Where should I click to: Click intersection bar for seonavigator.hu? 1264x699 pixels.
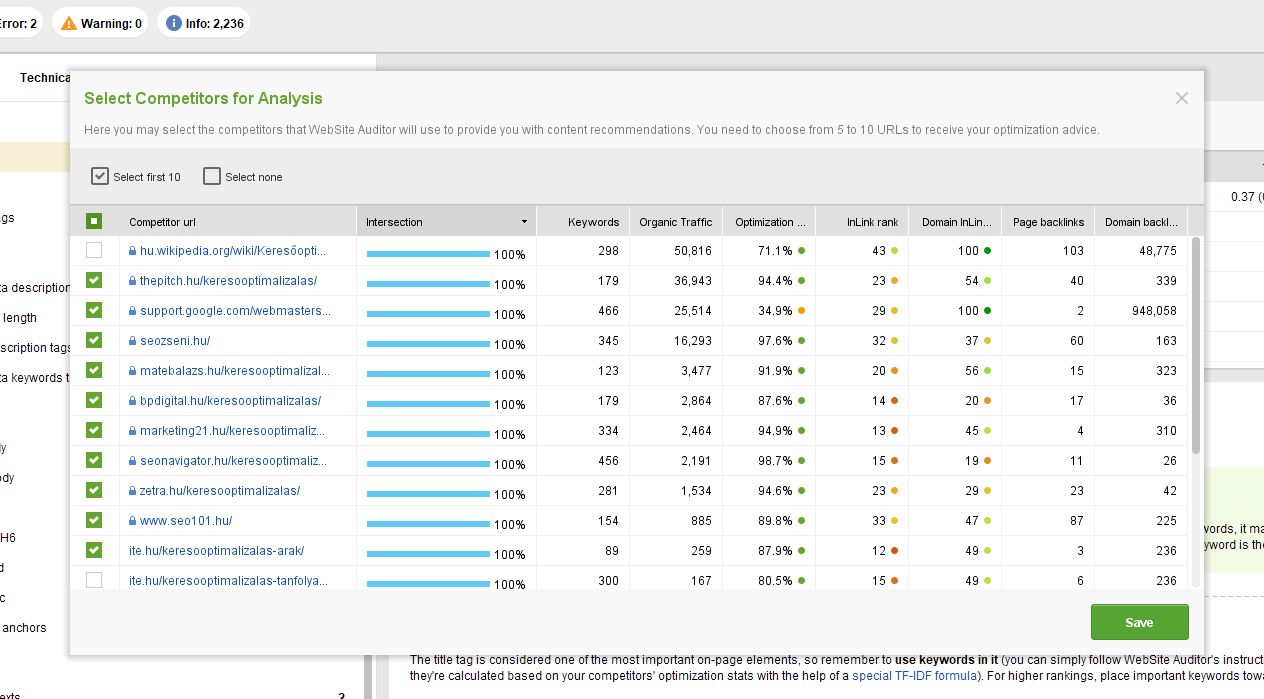coord(428,464)
